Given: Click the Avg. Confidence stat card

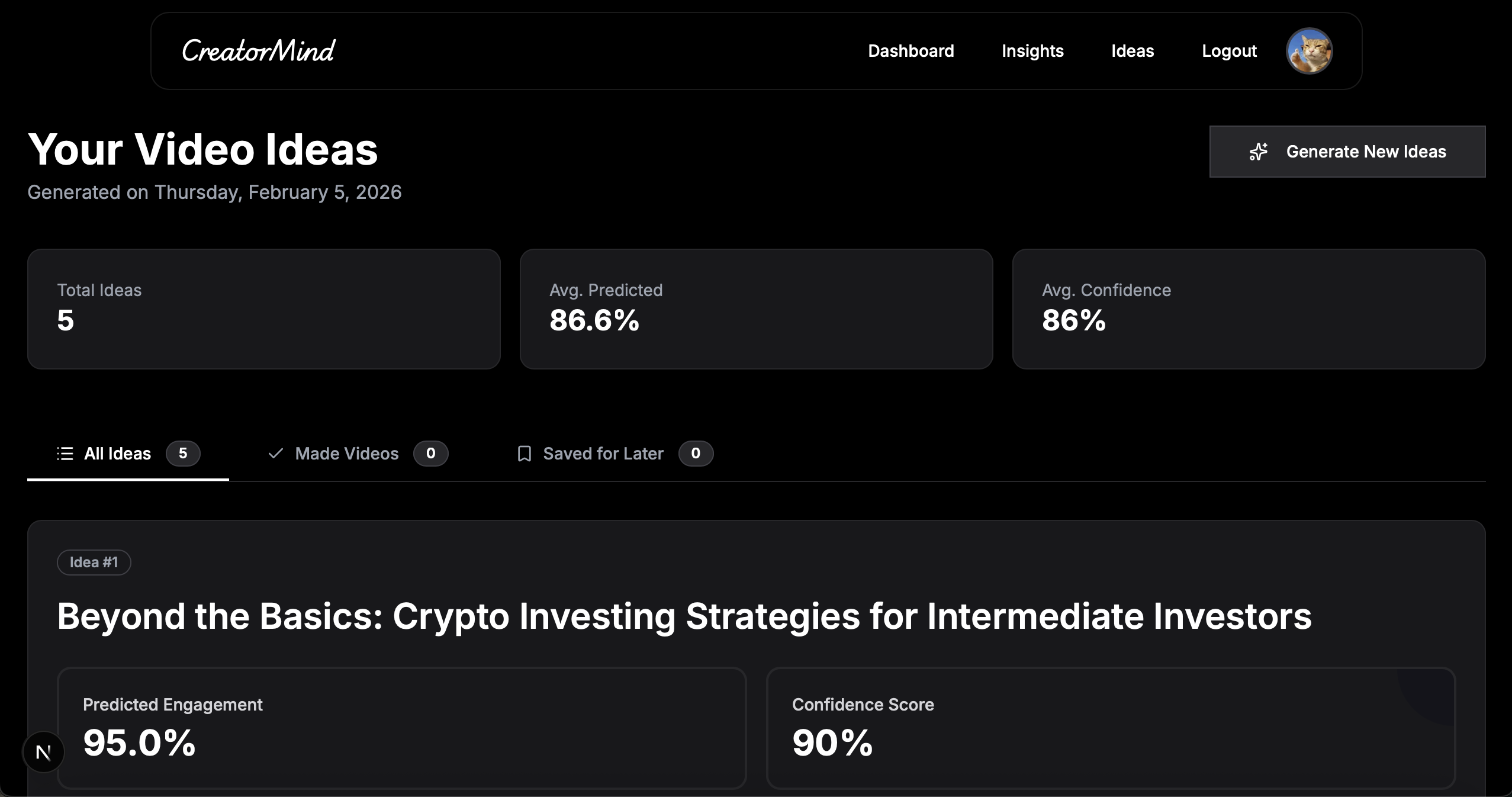Looking at the screenshot, I should tap(1249, 309).
